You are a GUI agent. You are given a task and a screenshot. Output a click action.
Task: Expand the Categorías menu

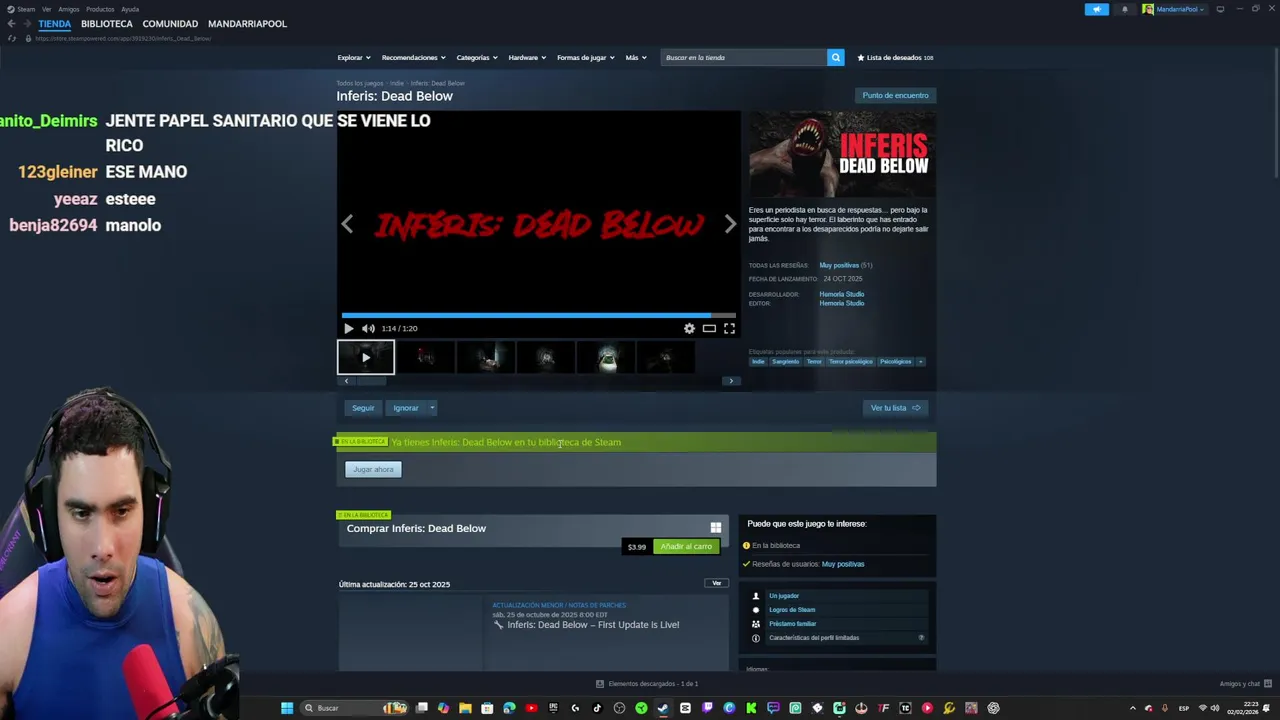pyautogui.click(x=477, y=57)
